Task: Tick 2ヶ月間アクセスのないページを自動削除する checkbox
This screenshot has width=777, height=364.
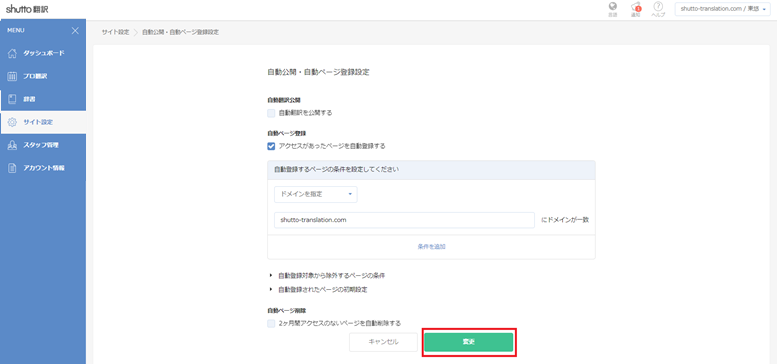Action: point(271,323)
